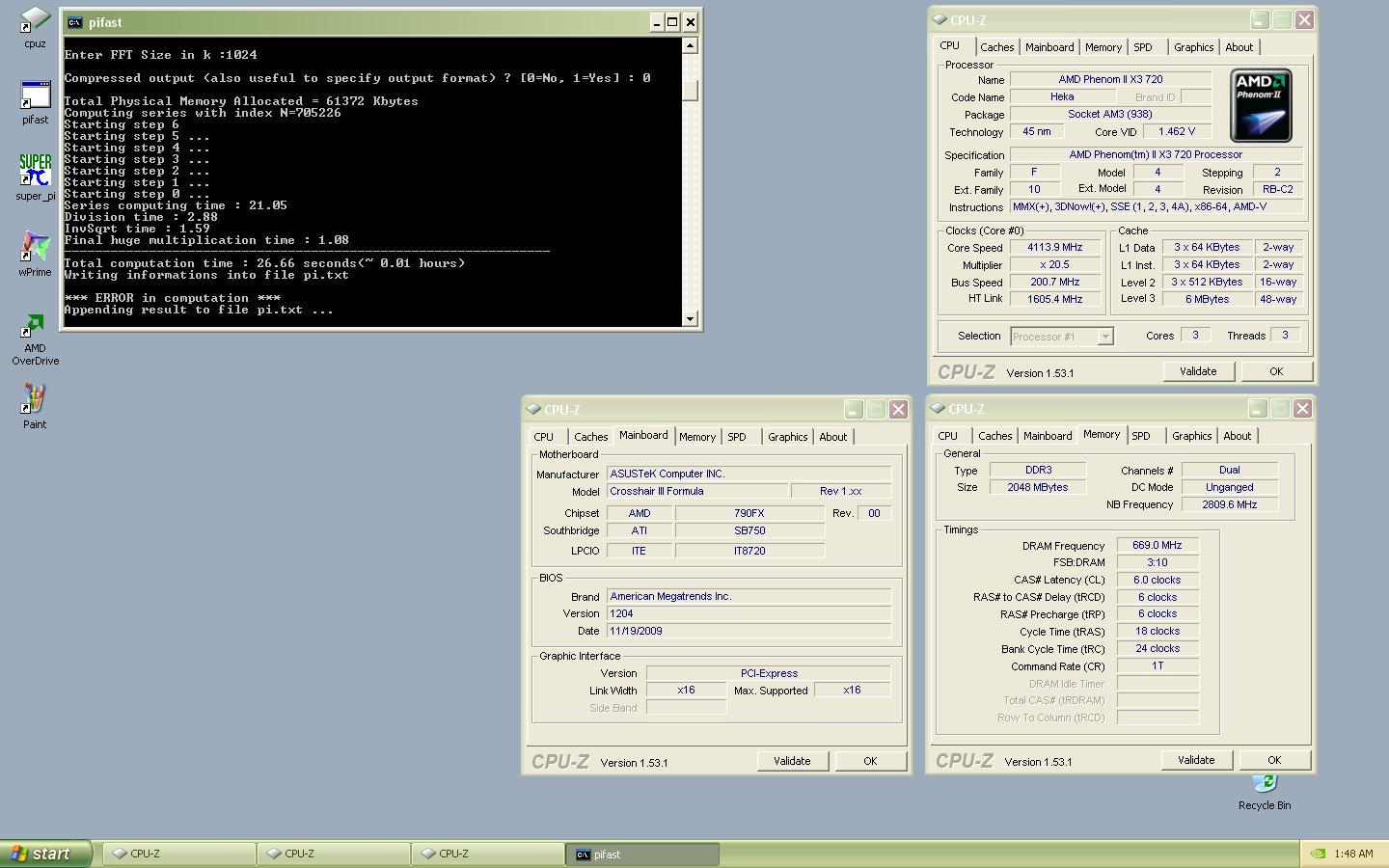Viewport: 1389px width, 868px height.
Task: Click the AMD Phenom II logo image
Action: click(x=1261, y=105)
